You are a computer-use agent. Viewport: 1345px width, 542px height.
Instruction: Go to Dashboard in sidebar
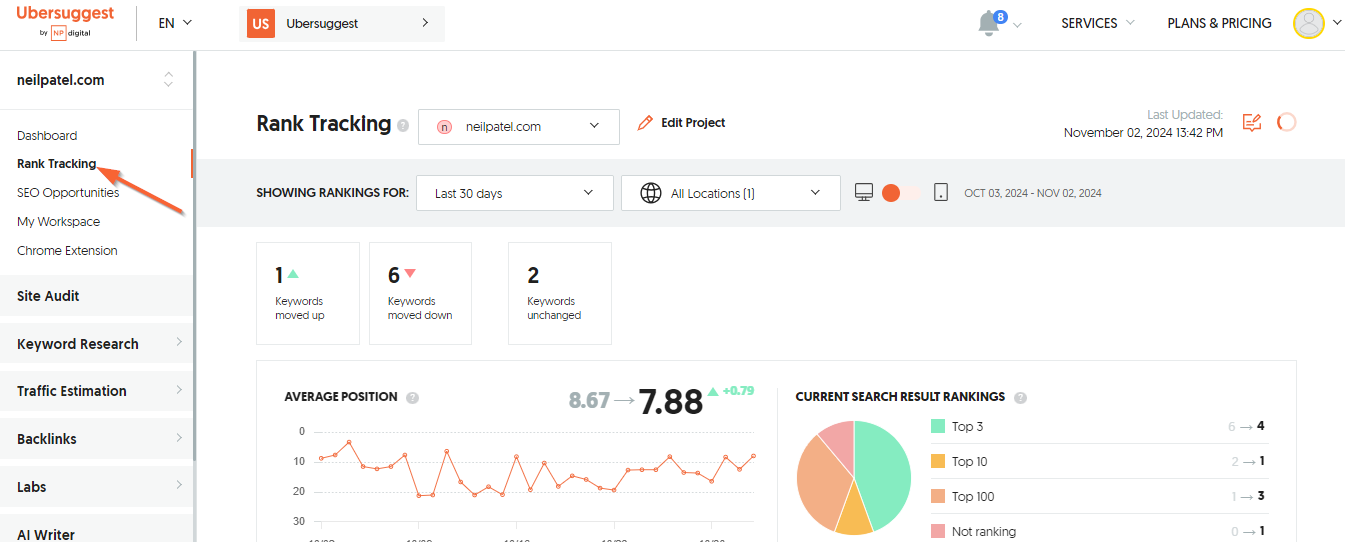(47, 136)
